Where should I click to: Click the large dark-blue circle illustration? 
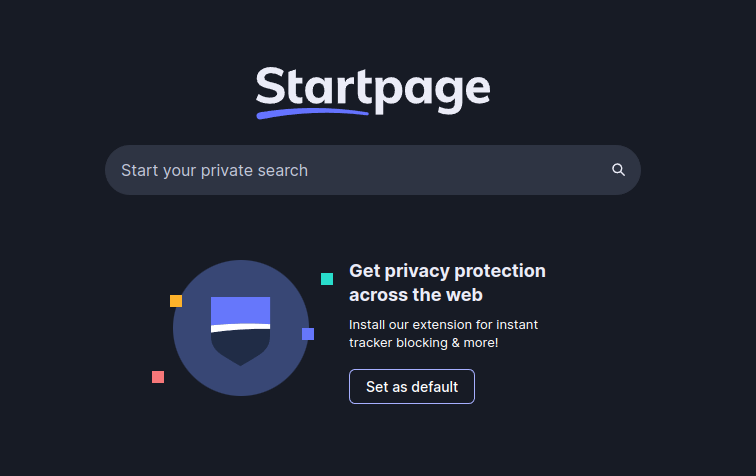pos(241,328)
